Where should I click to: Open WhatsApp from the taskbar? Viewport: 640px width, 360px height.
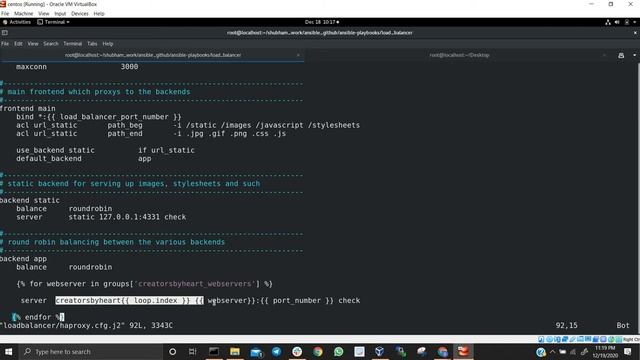point(338,352)
